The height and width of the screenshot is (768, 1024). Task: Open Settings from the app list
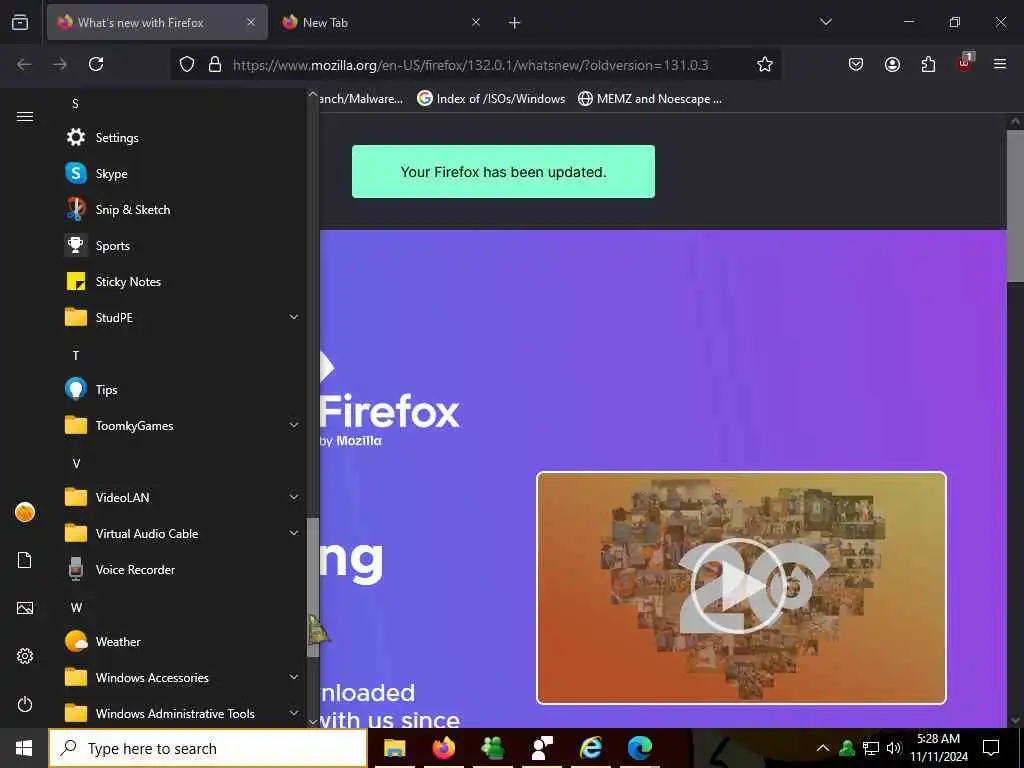(x=183, y=138)
